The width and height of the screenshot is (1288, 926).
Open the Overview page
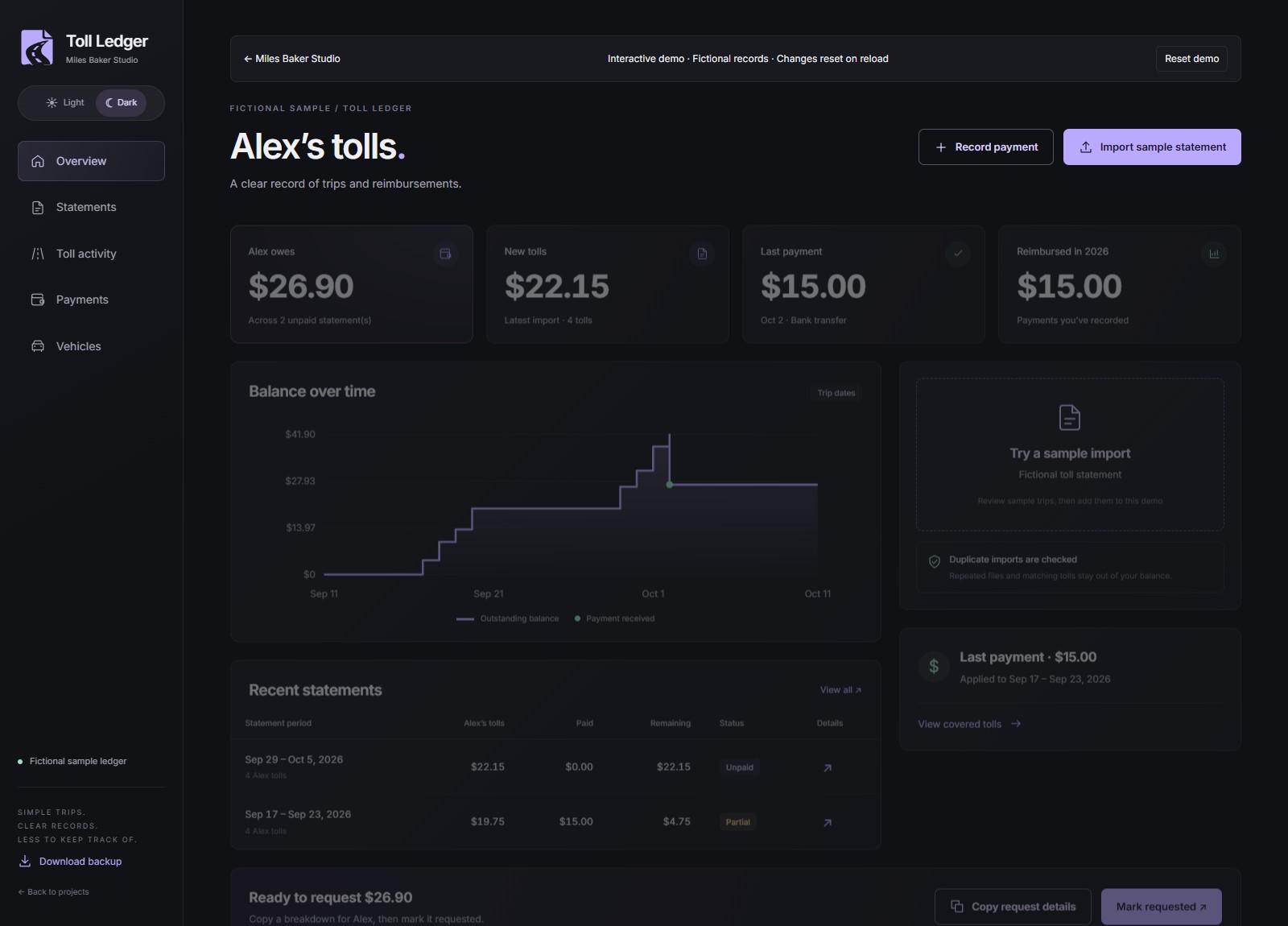point(91,161)
